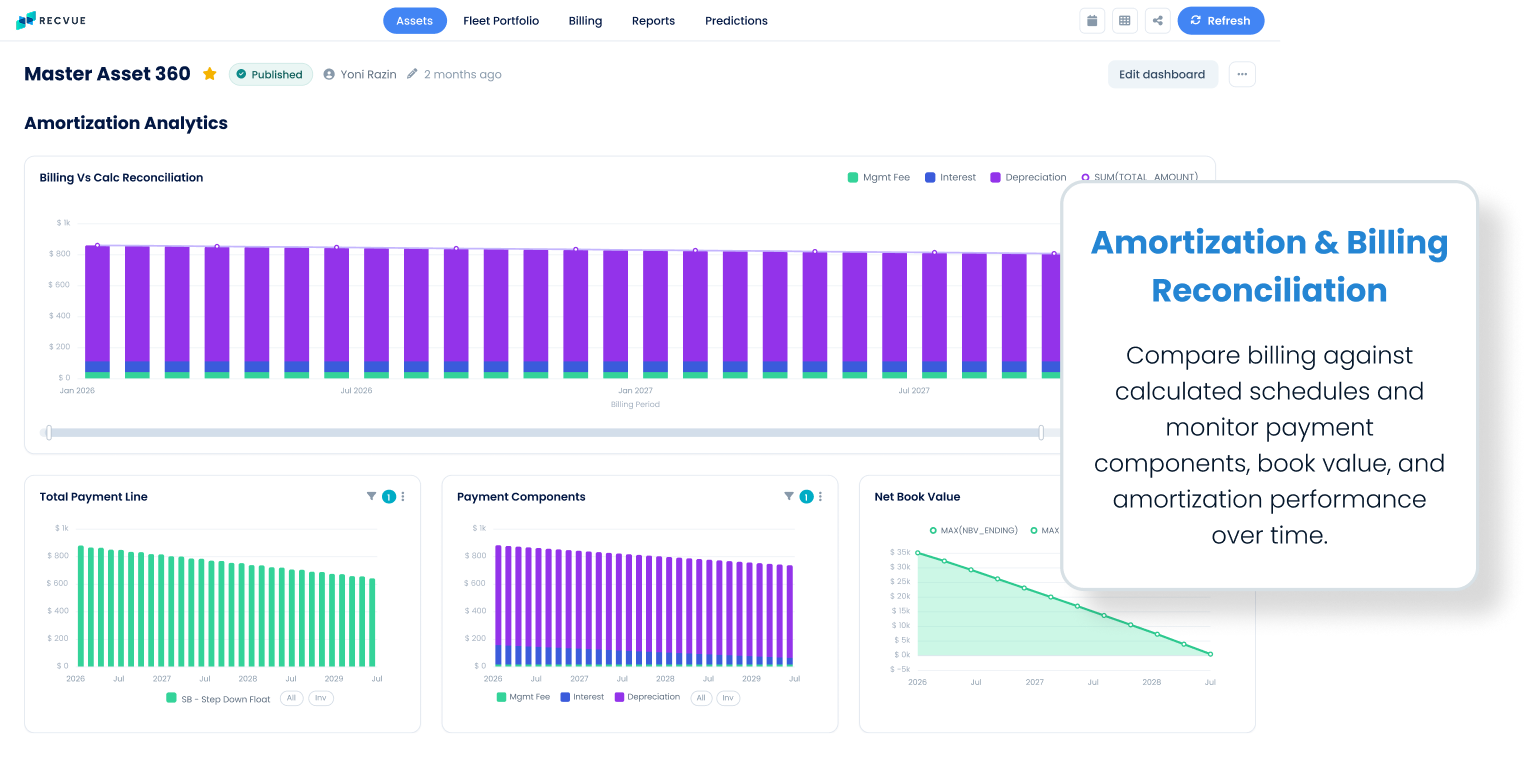
Task: Click the first data point on Net Book Value line
Action: 918,553
